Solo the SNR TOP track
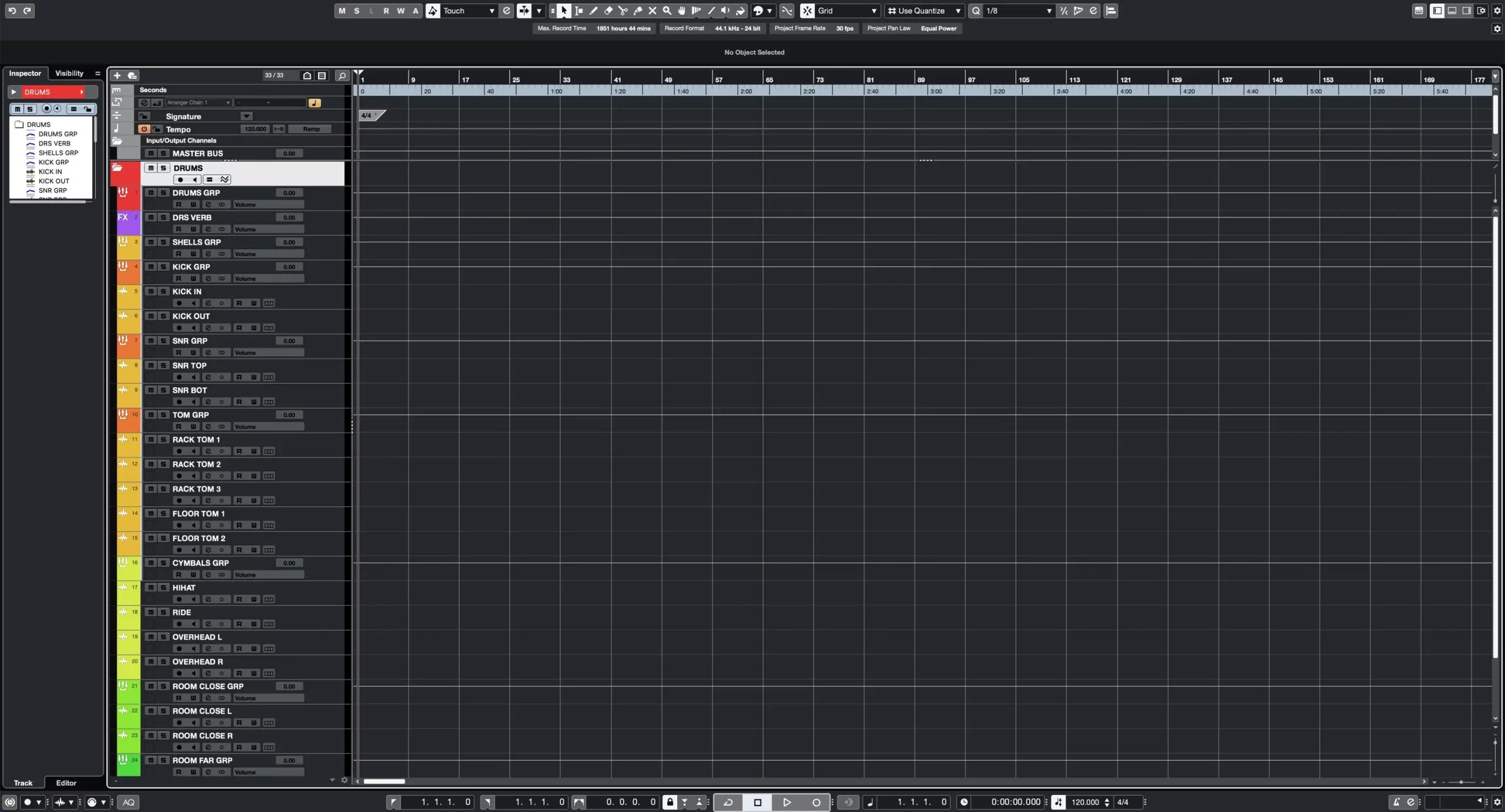This screenshot has height=812, width=1505. pos(163,365)
